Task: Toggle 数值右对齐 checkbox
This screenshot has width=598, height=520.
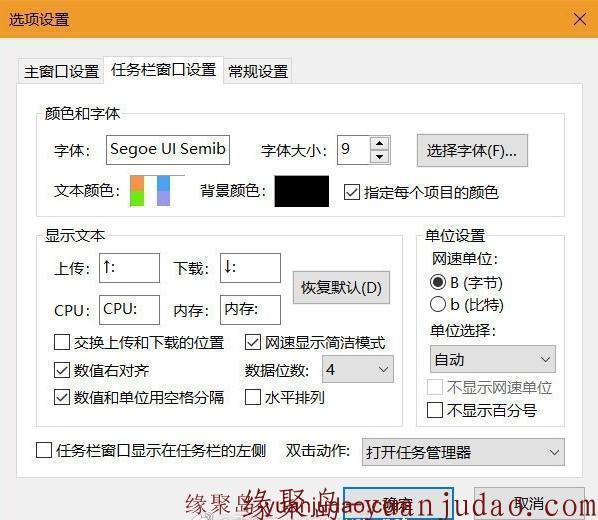Action: point(62,370)
